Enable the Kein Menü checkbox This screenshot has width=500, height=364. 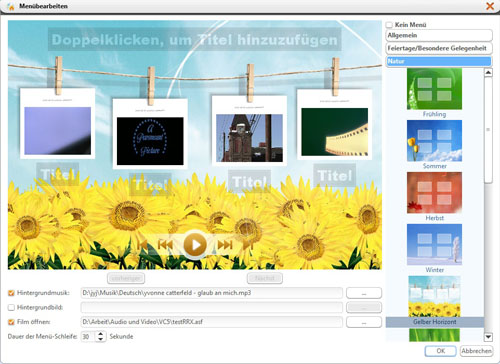pos(389,25)
